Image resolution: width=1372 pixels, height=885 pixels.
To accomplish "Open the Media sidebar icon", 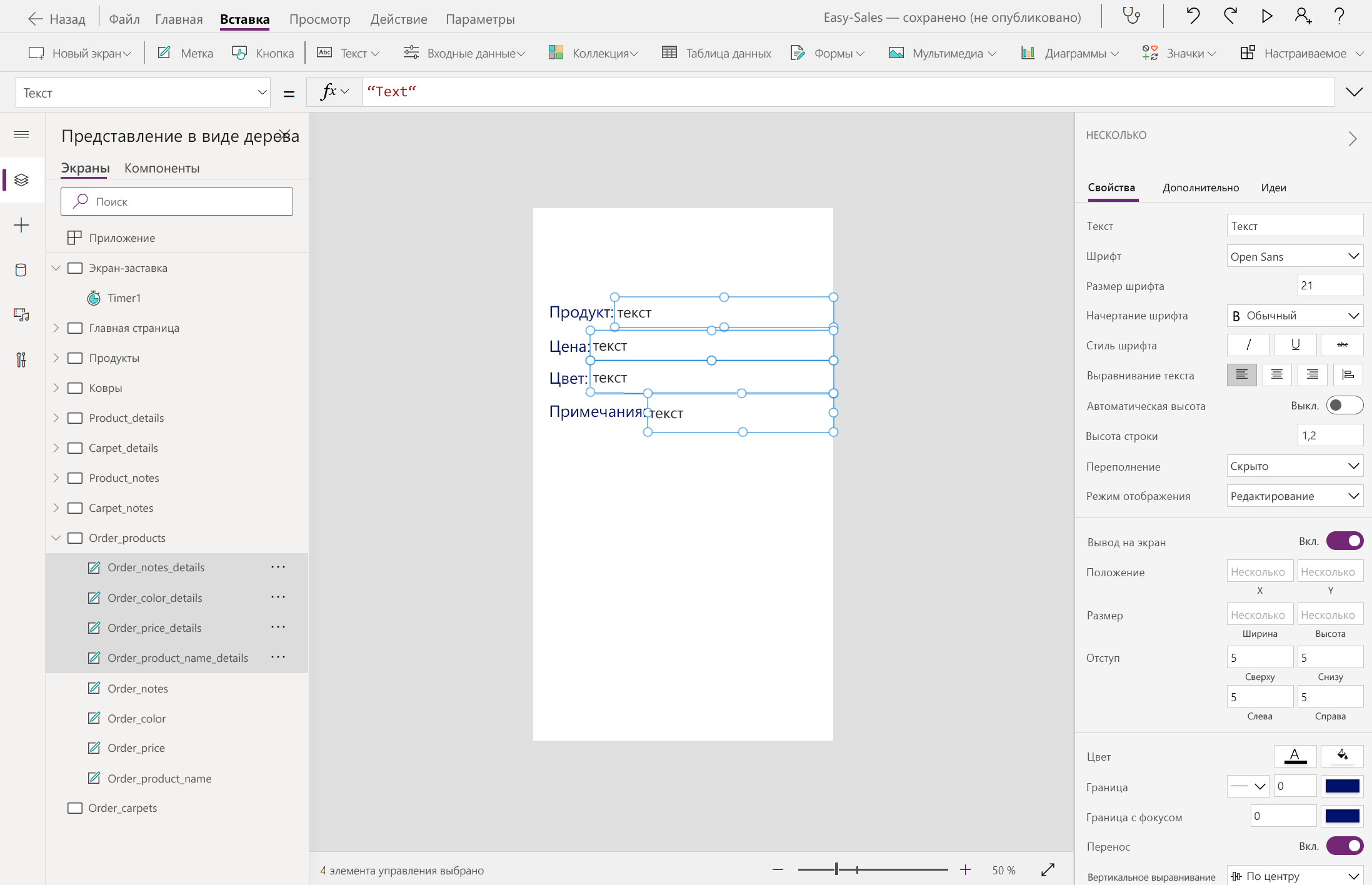I will 21,315.
